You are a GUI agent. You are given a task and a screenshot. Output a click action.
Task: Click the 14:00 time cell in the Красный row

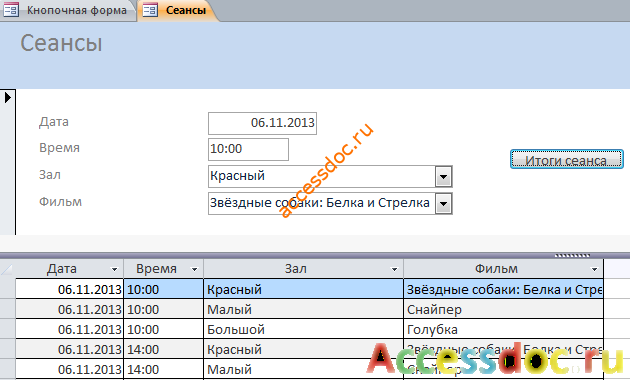click(164, 349)
